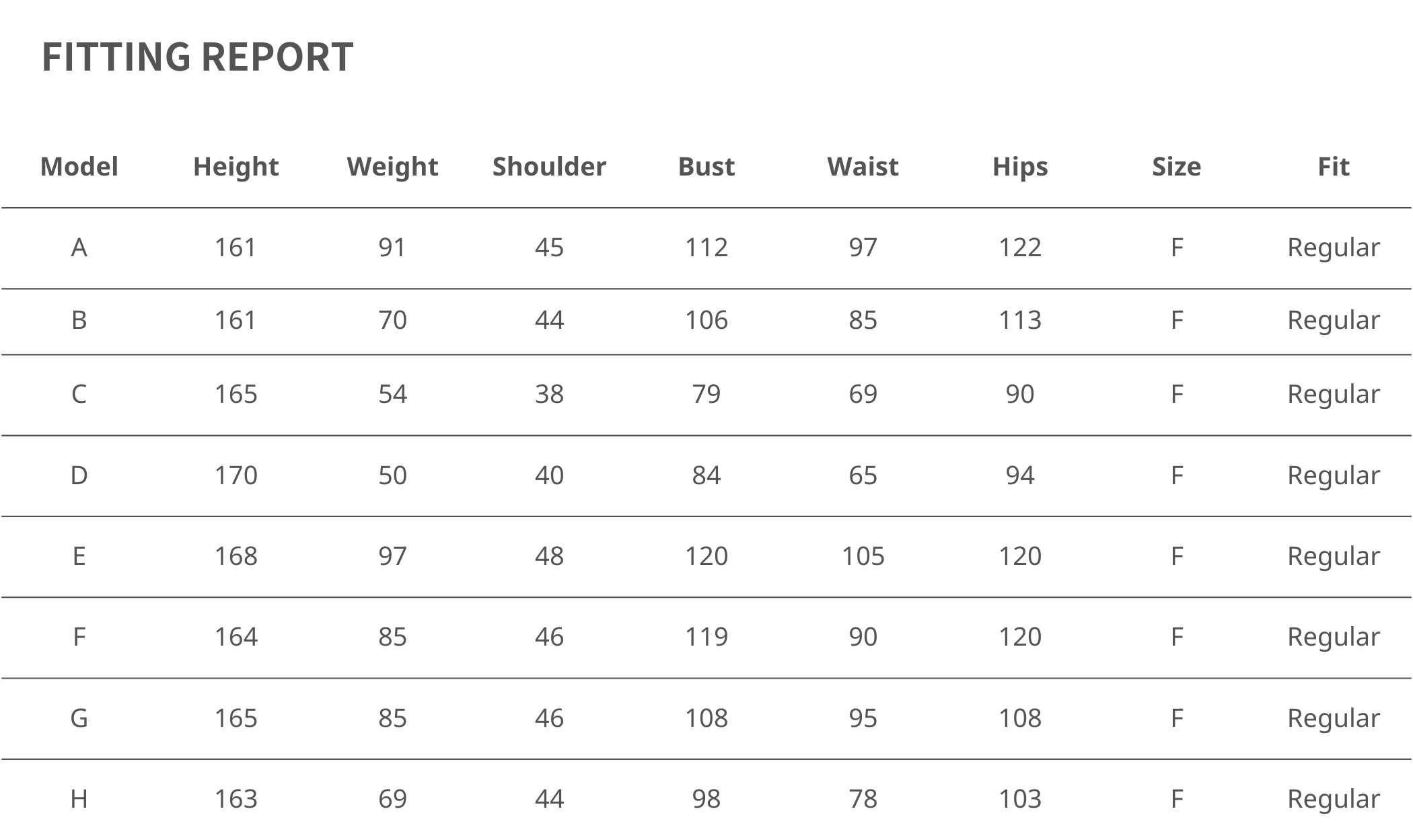The image size is (1413, 840).
Task: Click the Model column header
Action: [x=79, y=167]
